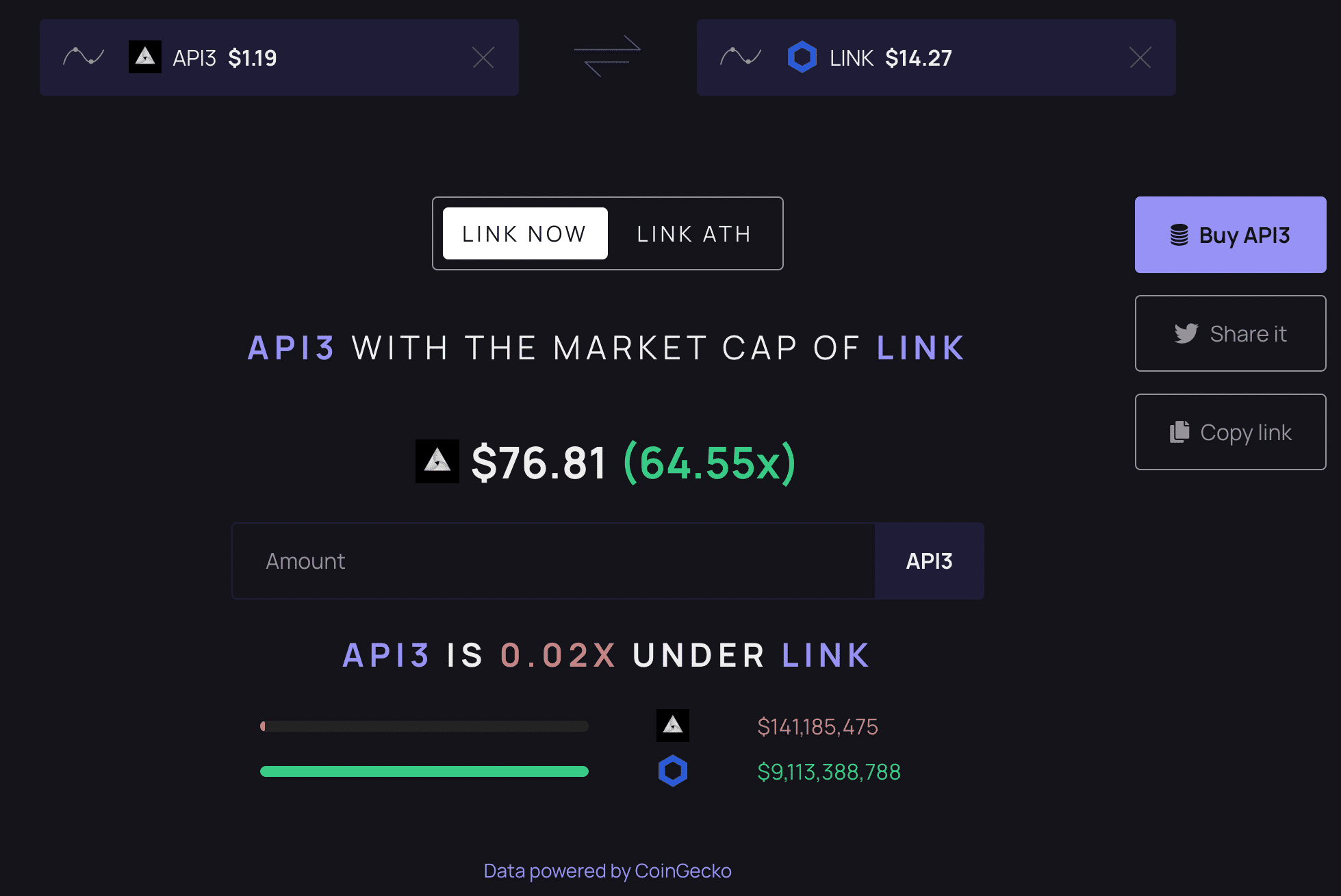This screenshot has height=896, width=1341.
Task: Click the API3 logo beside $141,185,475
Action: click(673, 726)
